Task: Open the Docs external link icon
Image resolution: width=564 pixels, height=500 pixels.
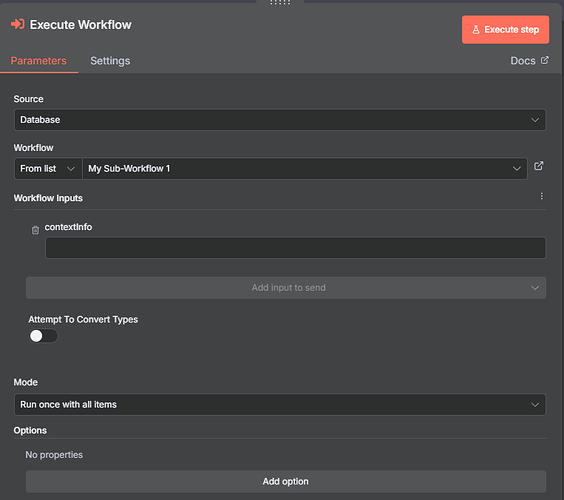Action: pyautogui.click(x=545, y=60)
